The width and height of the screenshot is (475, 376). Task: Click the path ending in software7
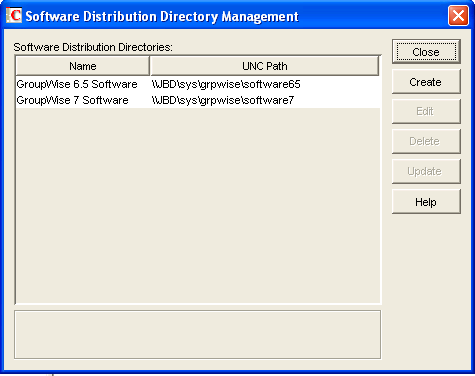223,100
